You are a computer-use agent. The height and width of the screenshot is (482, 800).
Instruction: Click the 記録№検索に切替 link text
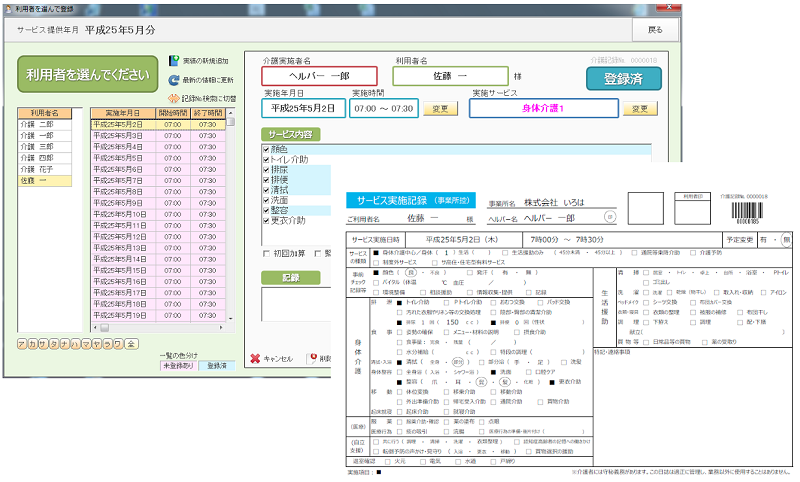209,98
